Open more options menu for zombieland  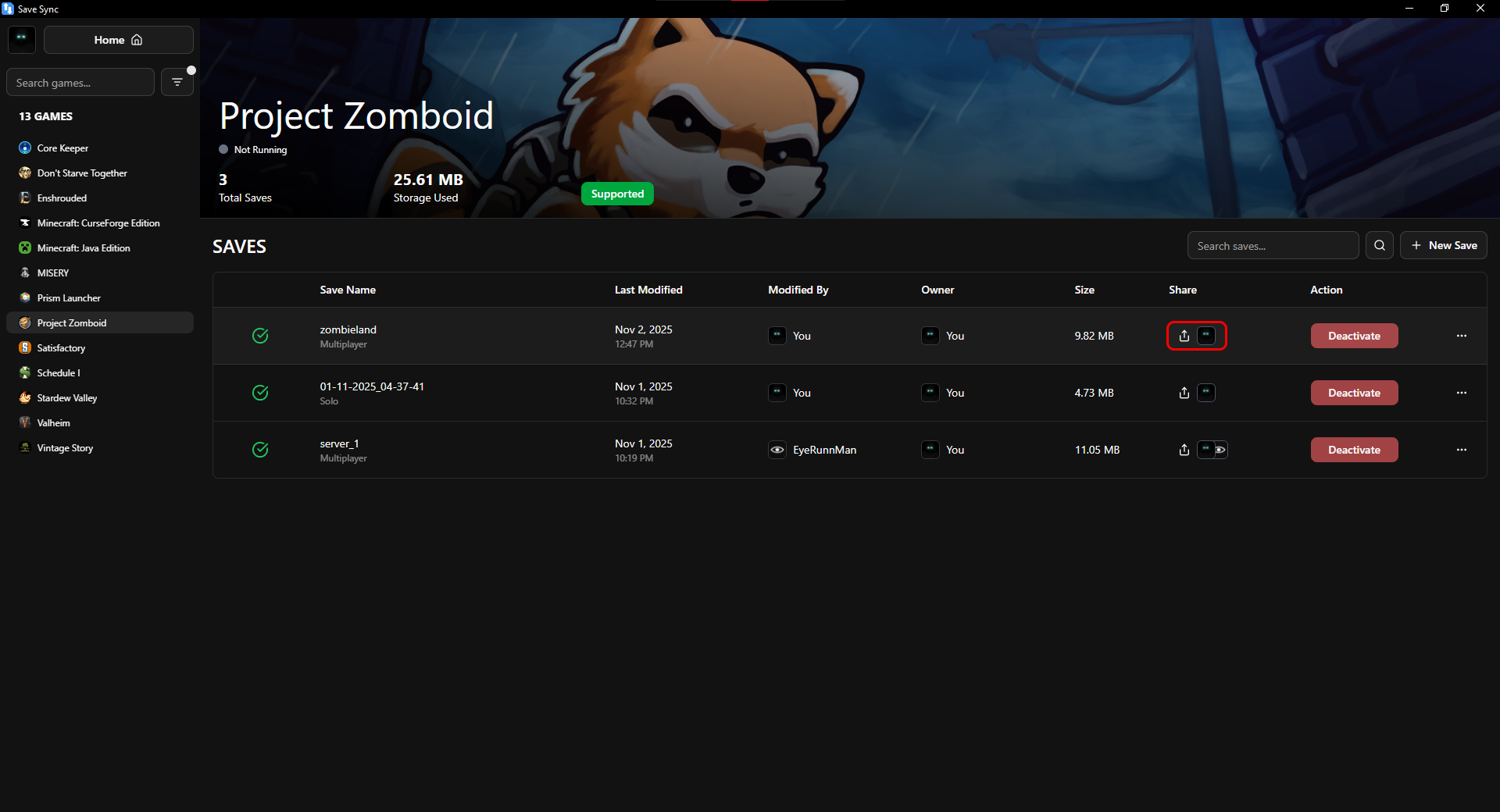[x=1461, y=336]
